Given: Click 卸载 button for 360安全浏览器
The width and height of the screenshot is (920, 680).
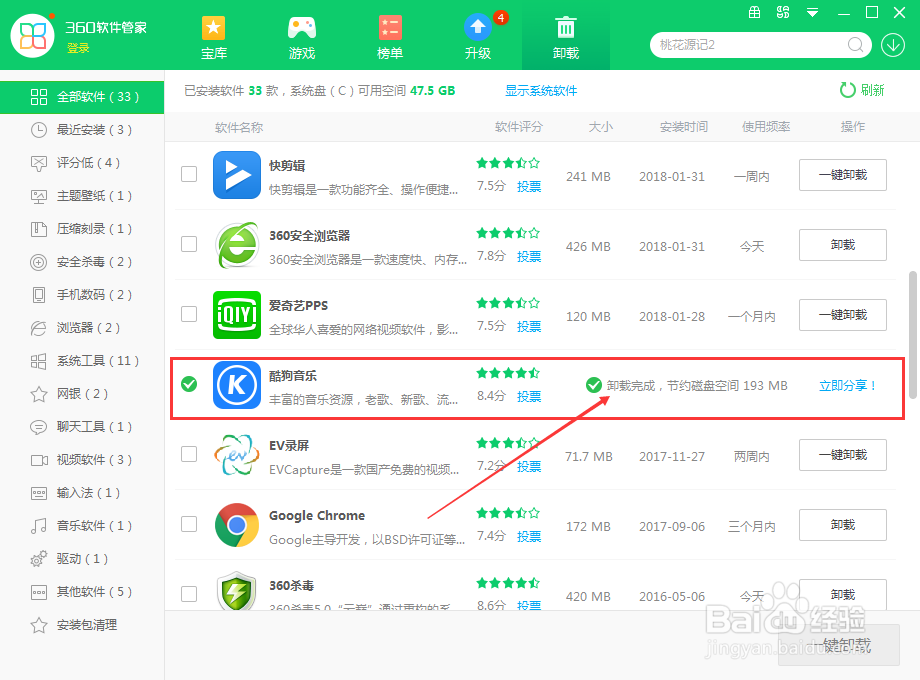Looking at the screenshot, I should click(843, 245).
